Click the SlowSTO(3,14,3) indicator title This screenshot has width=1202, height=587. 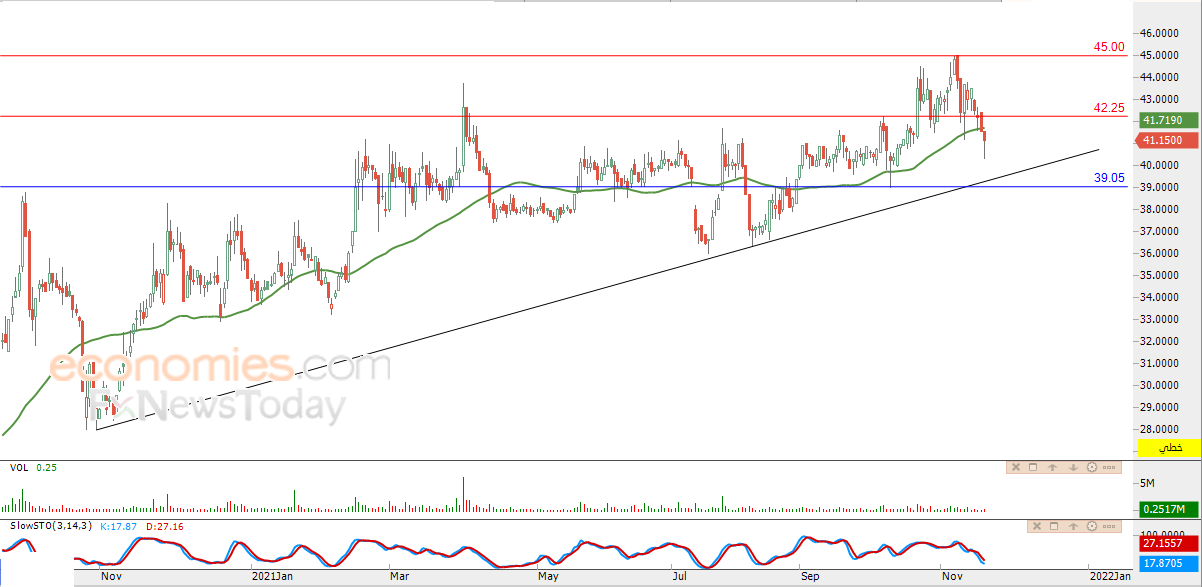click(x=51, y=526)
